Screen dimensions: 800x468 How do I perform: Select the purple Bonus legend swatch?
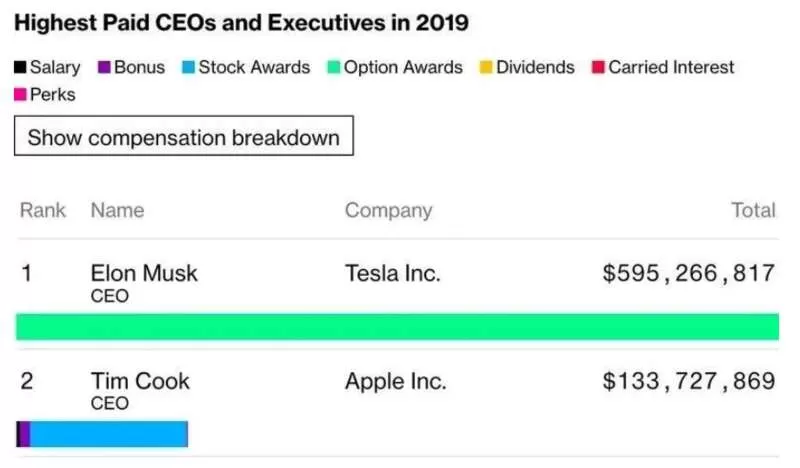coord(104,67)
